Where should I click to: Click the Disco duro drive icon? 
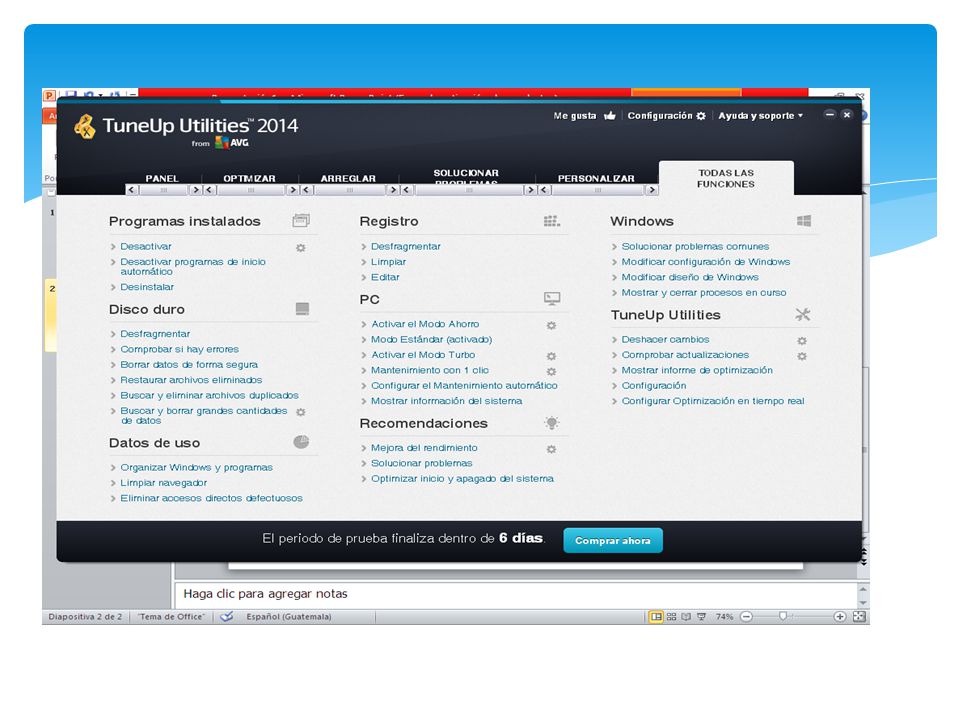click(302, 309)
